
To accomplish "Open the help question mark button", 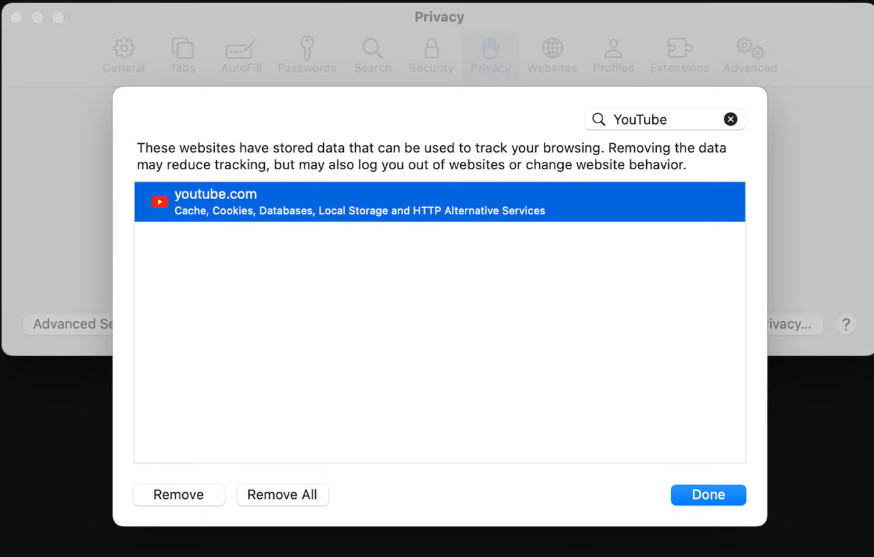I will point(846,324).
